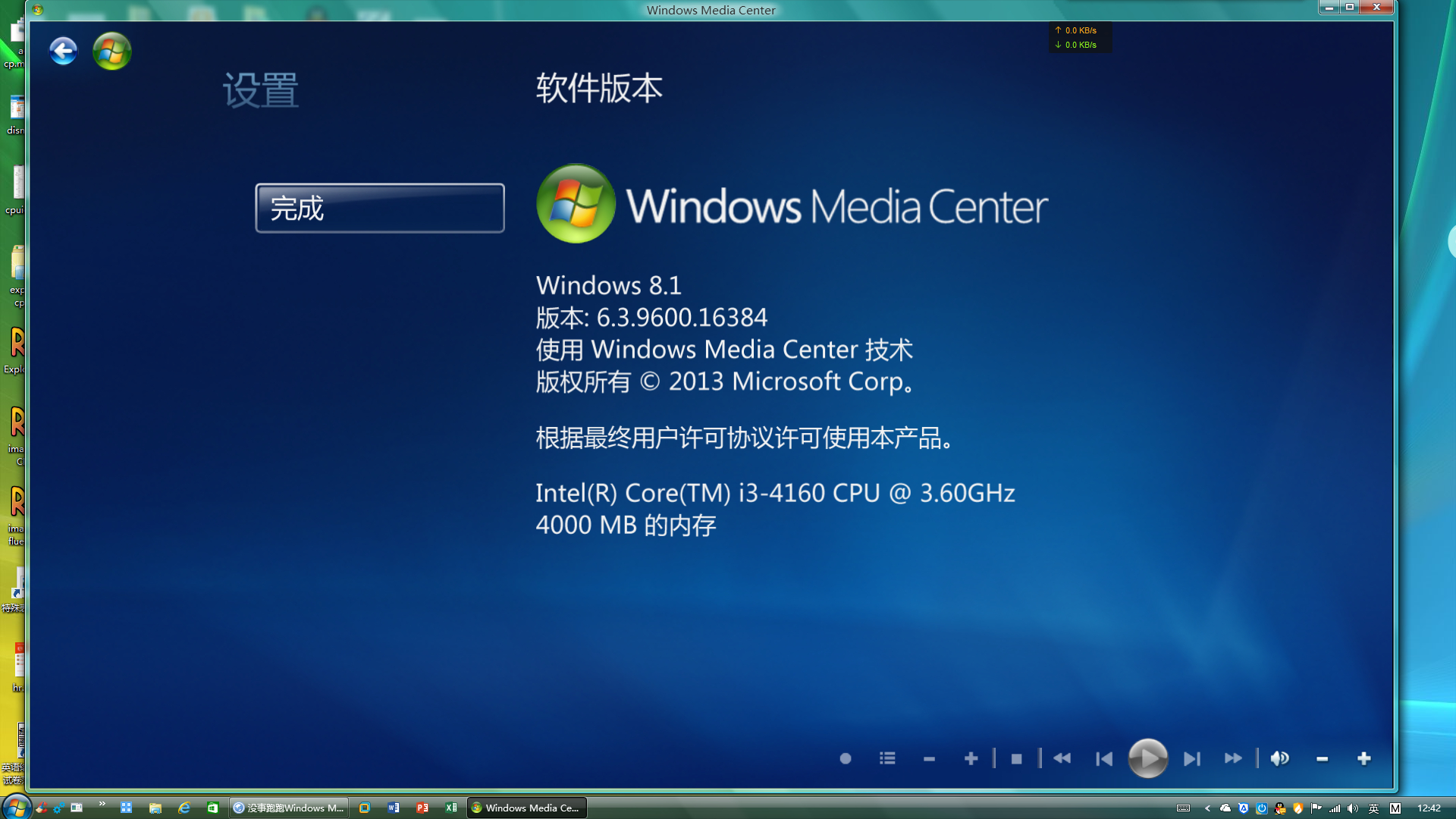Click the Record button in transport controls

coord(846,758)
